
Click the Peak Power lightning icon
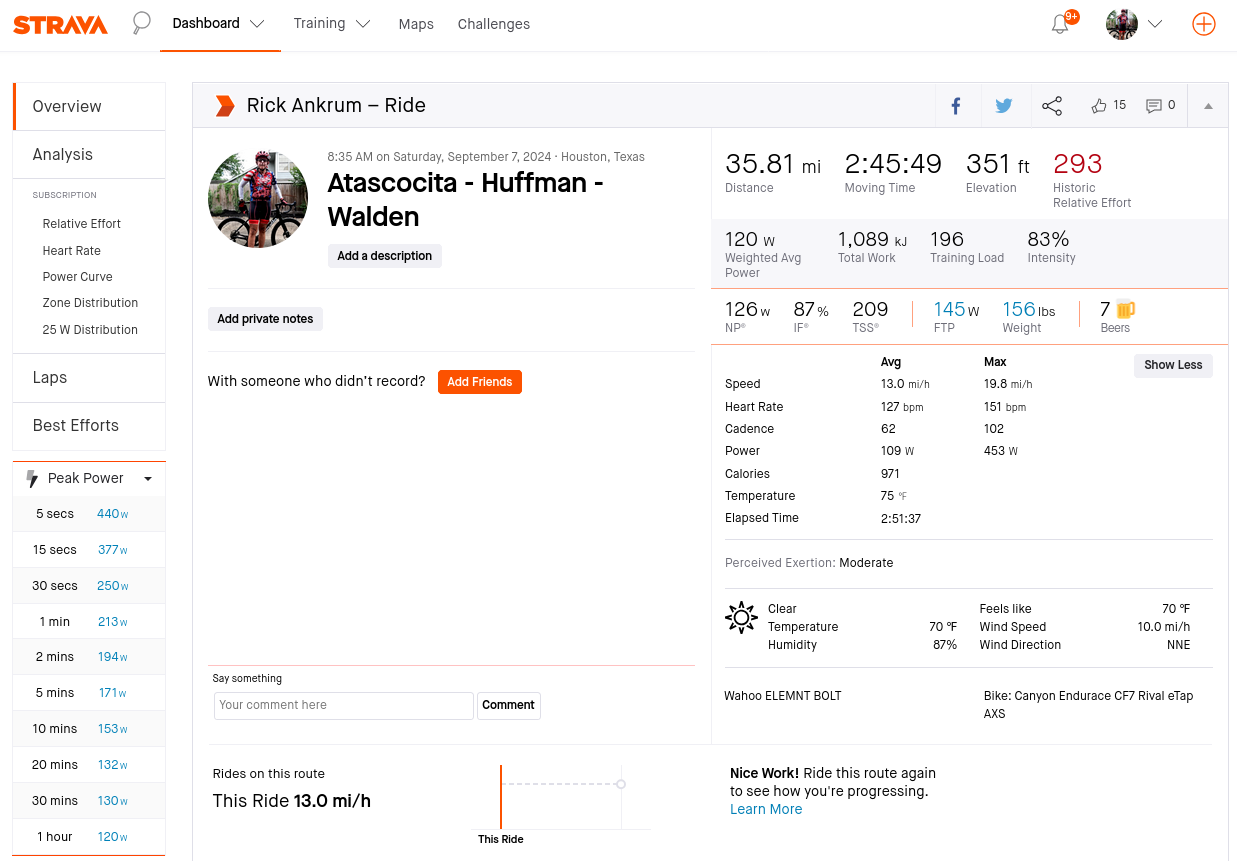pos(32,478)
